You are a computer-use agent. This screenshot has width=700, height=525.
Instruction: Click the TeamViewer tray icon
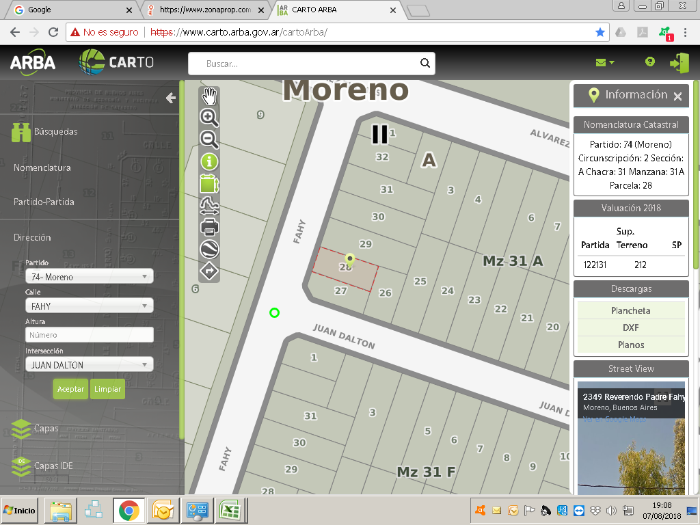(x=579, y=510)
